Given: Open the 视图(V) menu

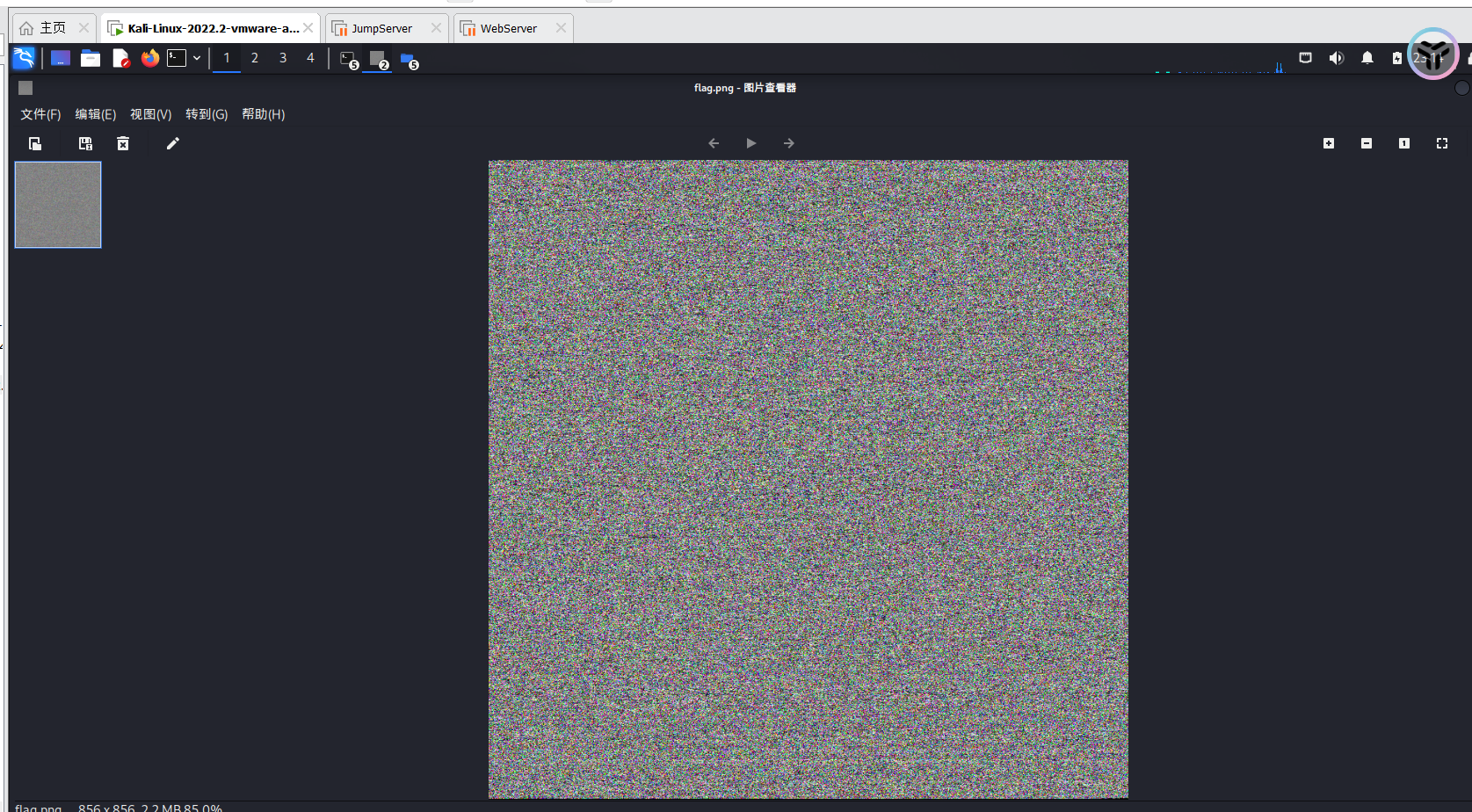Looking at the screenshot, I should pyautogui.click(x=151, y=114).
